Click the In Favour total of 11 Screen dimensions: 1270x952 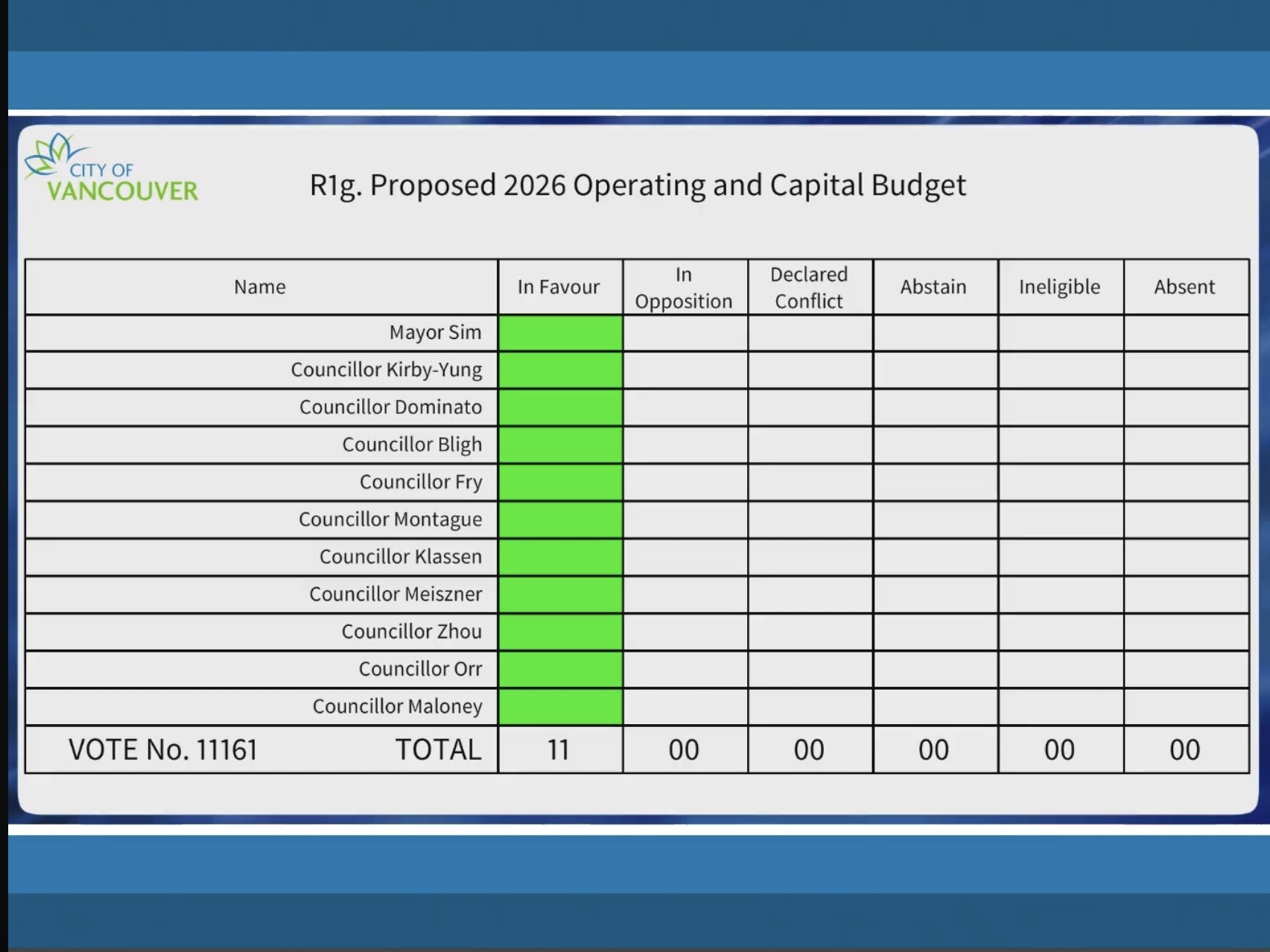click(x=559, y=750)
